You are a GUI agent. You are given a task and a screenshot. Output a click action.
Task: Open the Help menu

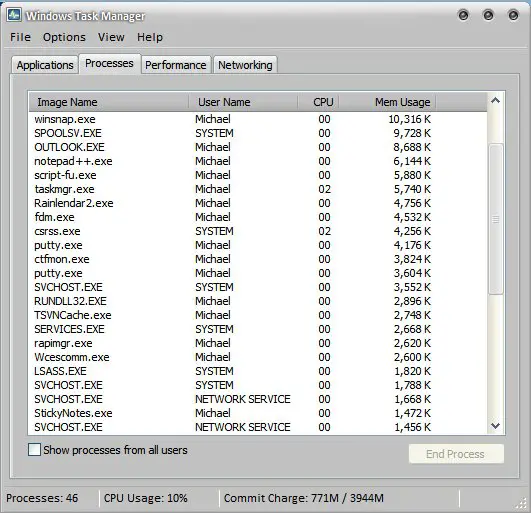[x=150, y=37]
